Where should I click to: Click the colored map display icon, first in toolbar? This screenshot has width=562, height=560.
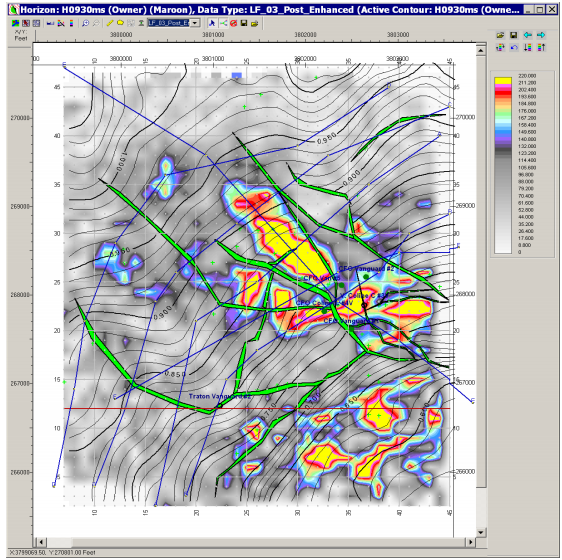(15, 23)
